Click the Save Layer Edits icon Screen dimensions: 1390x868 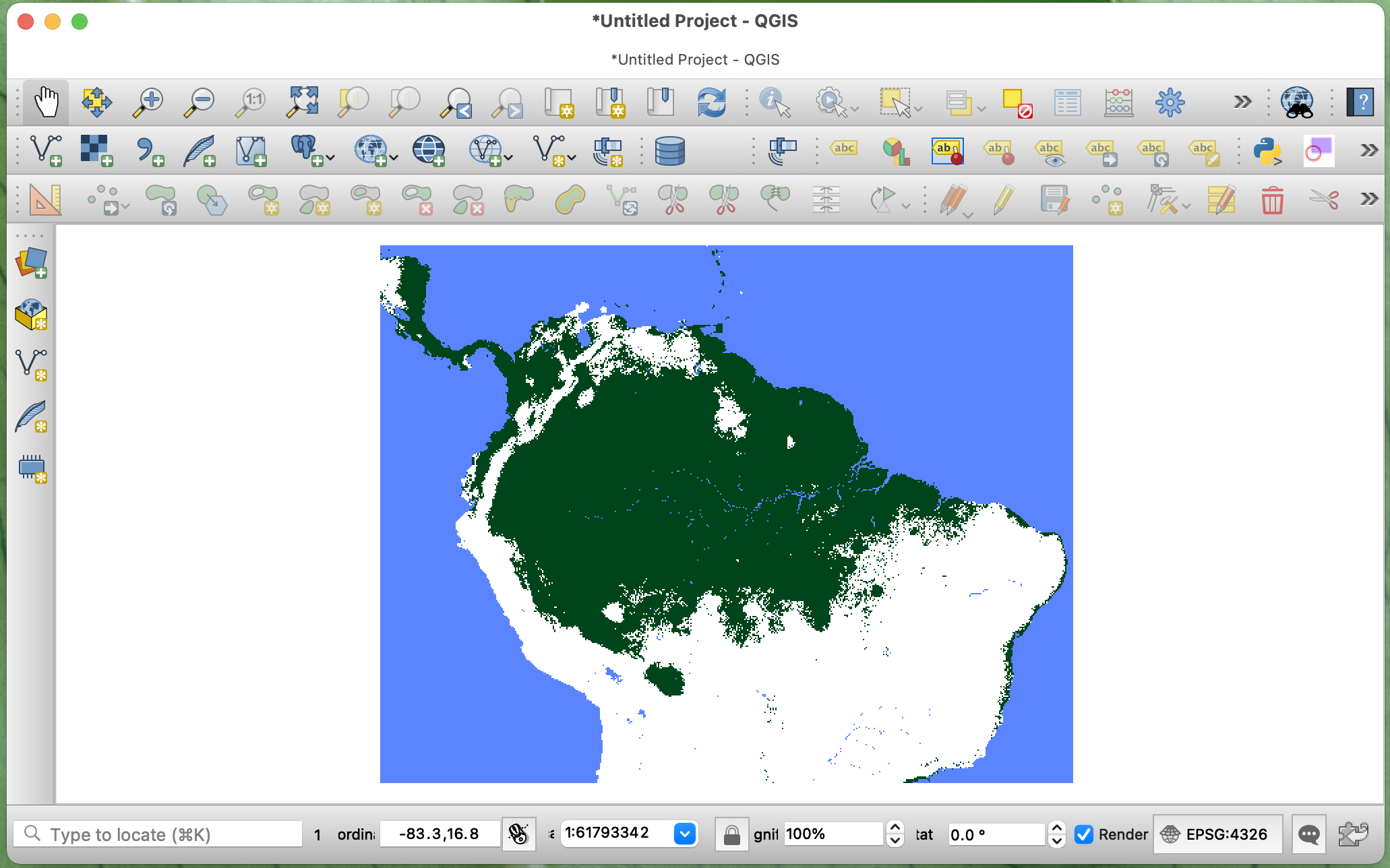[1054, 199]
